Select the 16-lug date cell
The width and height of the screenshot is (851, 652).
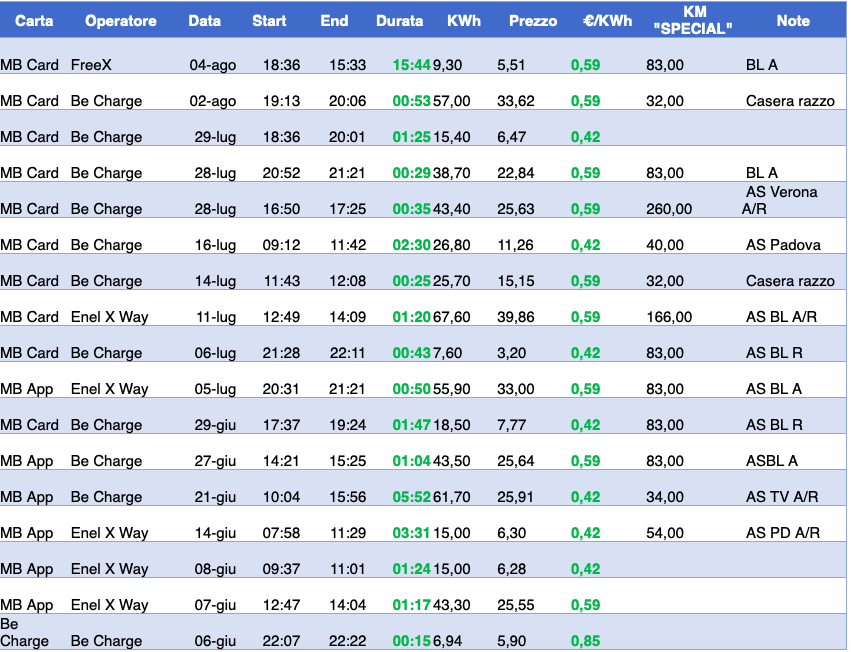(x=215, y=245)
